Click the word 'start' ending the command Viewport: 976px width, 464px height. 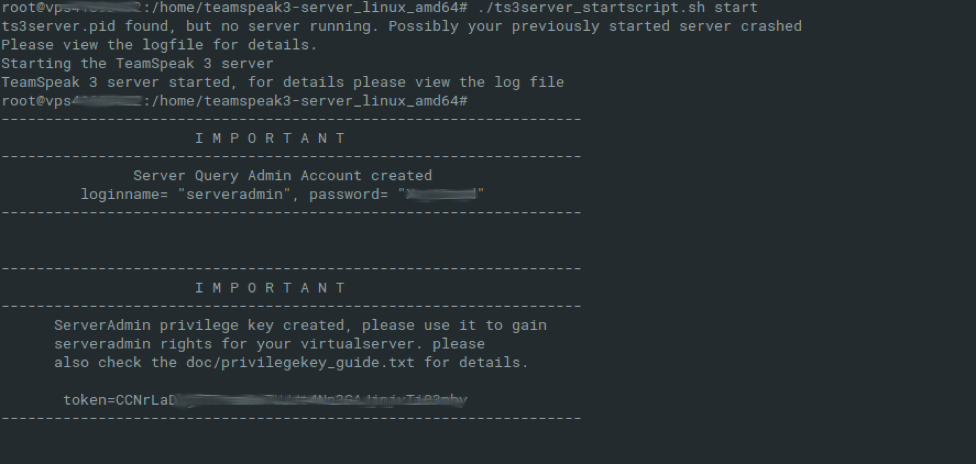point(709,9)
